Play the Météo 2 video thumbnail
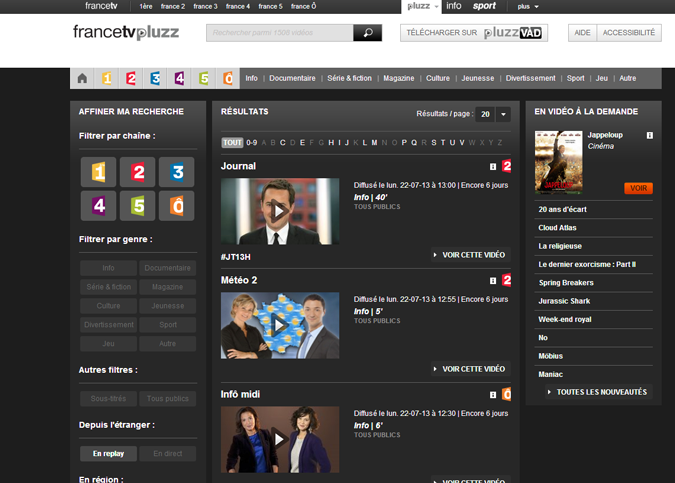 point(280,325)
